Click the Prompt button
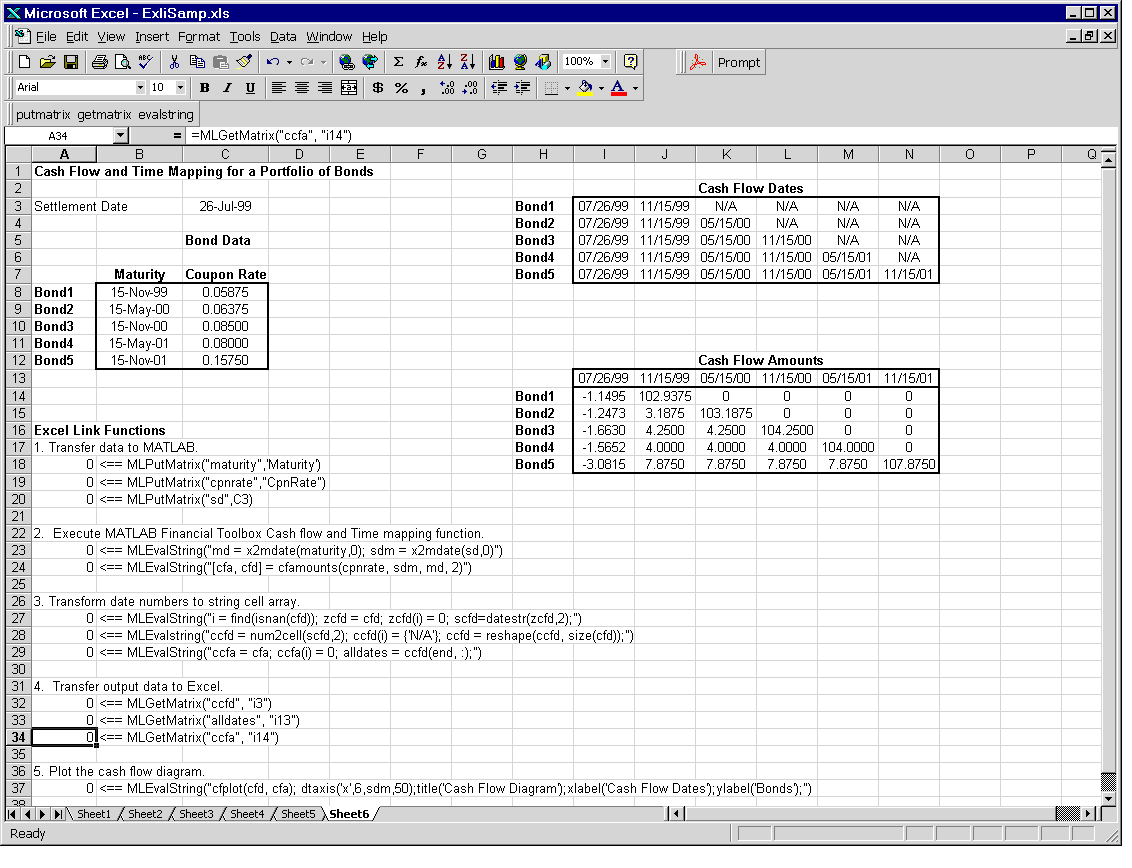The width and height of the screenshot is (1132, 868). point(738,62)
